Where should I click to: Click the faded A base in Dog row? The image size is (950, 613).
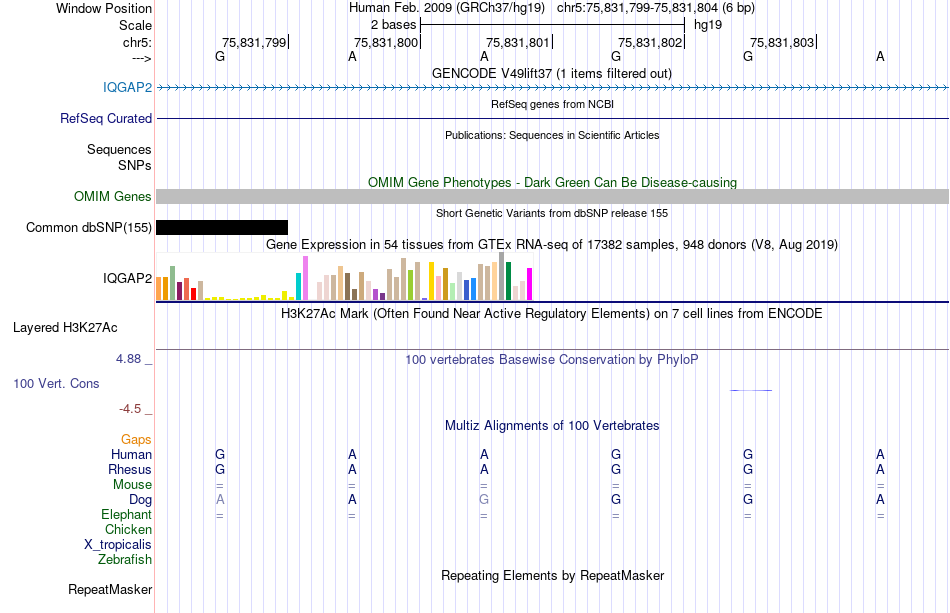(220, 500)
